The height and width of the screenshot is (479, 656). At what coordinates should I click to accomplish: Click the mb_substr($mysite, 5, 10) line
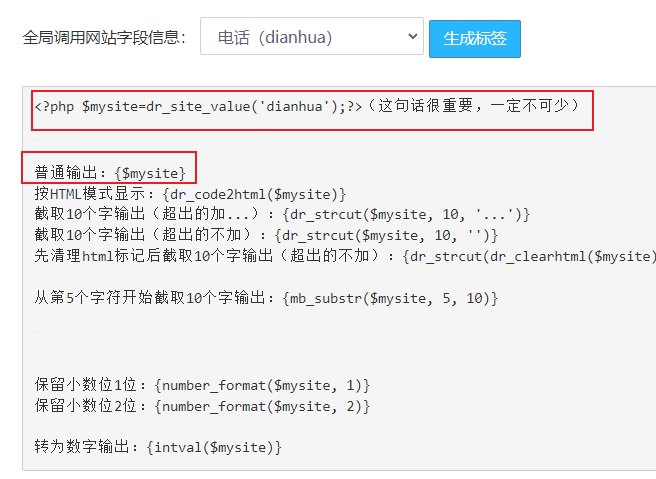click(x=266, y=298)
